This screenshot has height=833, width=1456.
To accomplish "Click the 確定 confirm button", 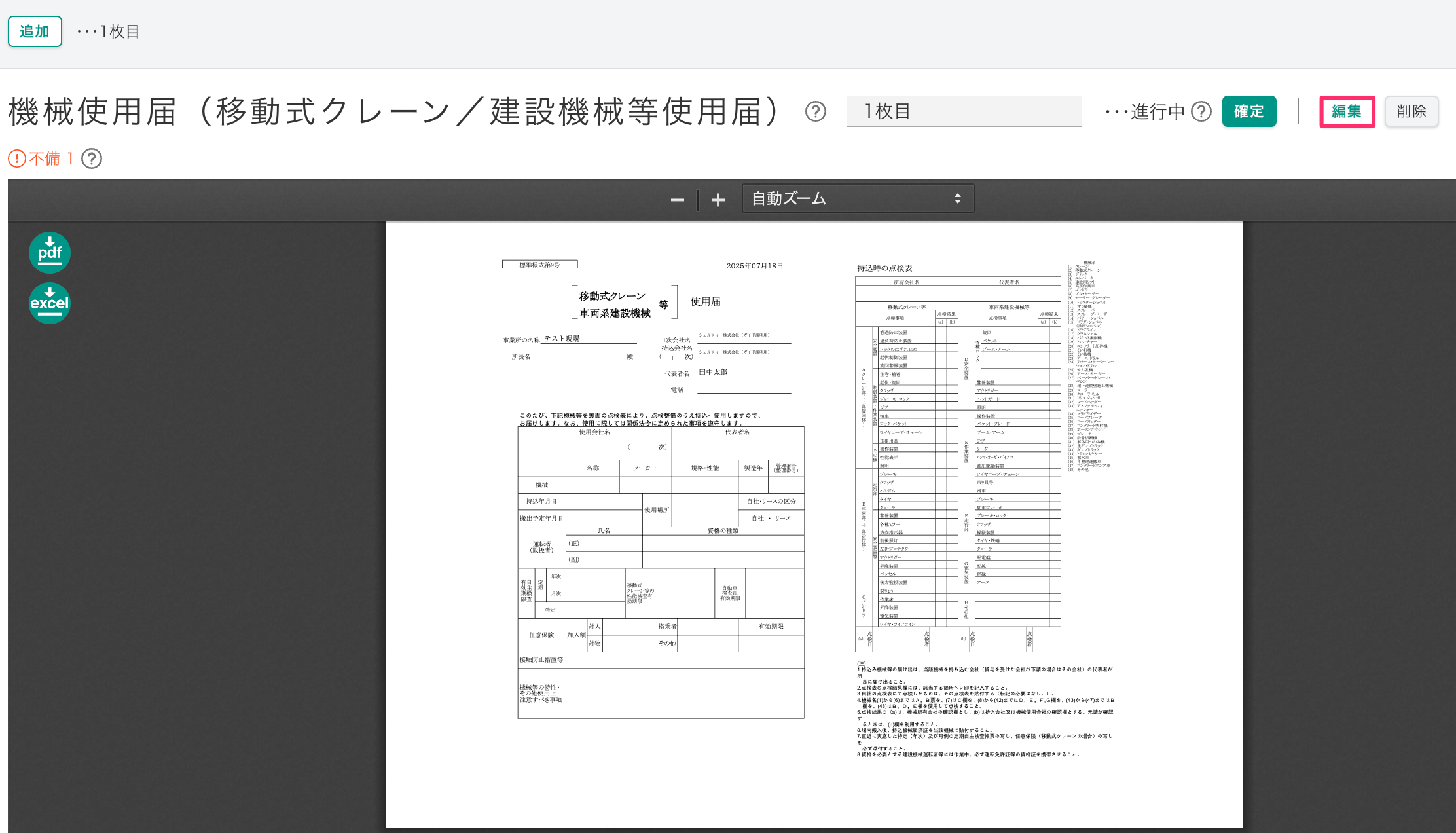I will pyautogui.click(x=1248, y=111).
